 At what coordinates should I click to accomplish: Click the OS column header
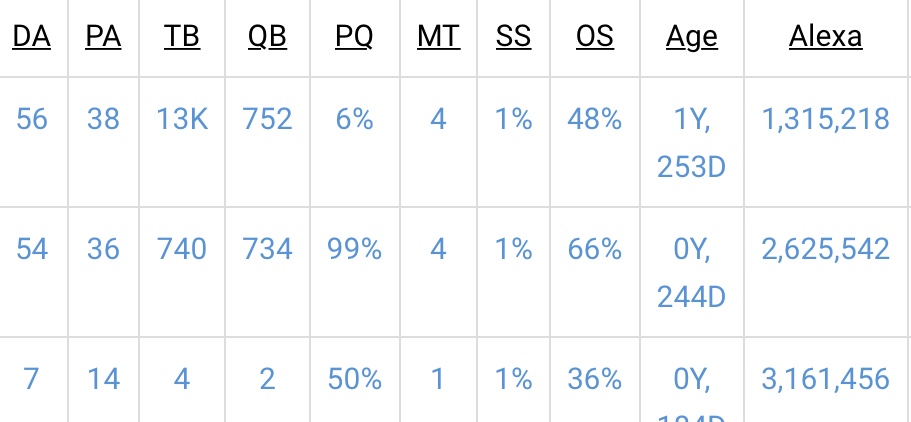pyautogui.click(x=595, y=37)
